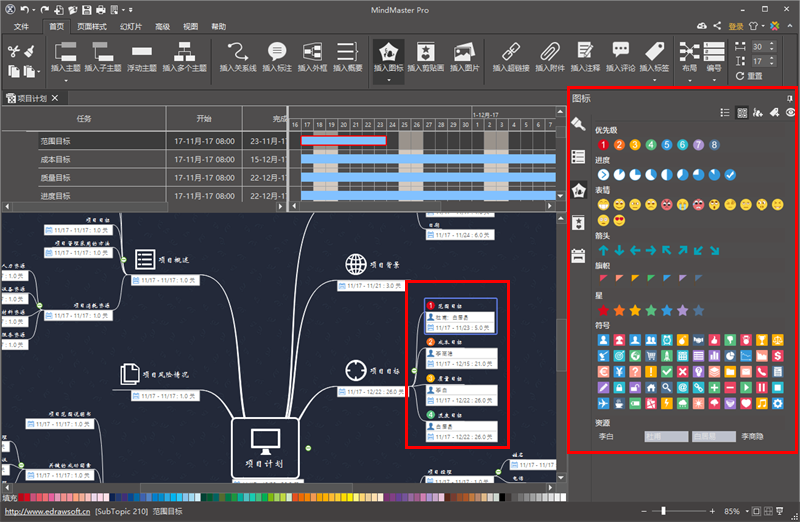Click Insert Clipart (插入剪贴画) icon
The image size is (800, 522).
(x=426, y=52)
